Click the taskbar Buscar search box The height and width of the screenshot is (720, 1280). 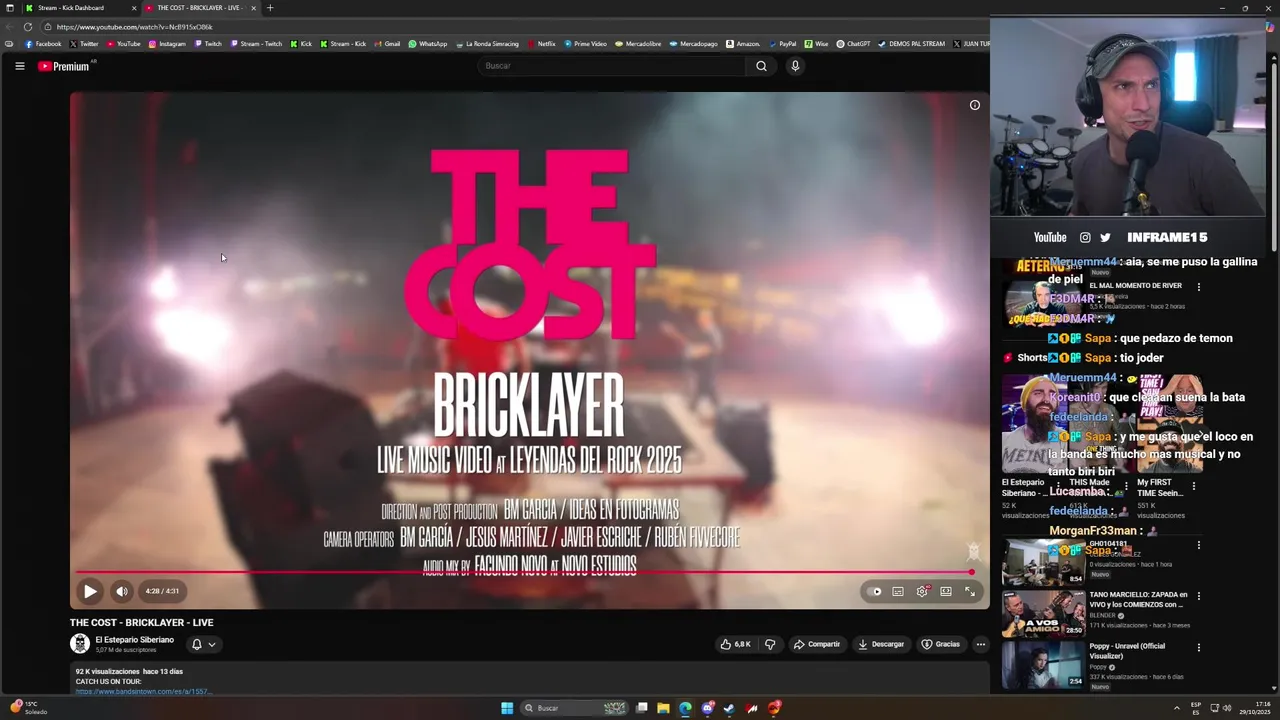click(x=576, y=708)
